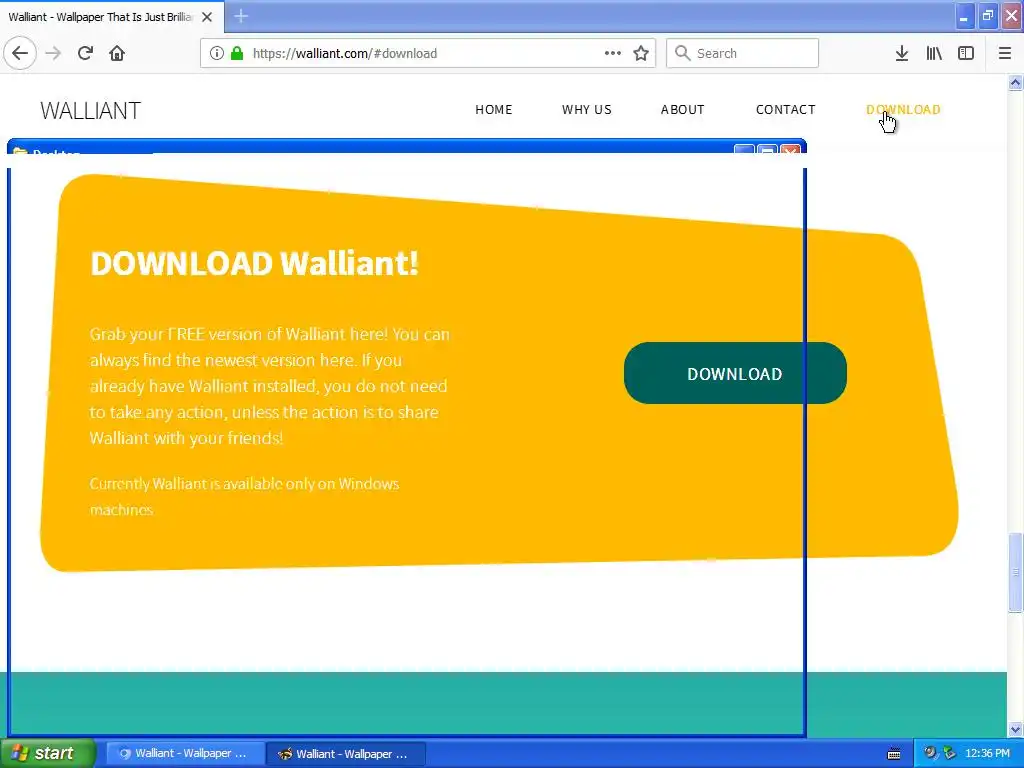Show site information icon in address bar

pyautogui.click(x=216, y=54)
